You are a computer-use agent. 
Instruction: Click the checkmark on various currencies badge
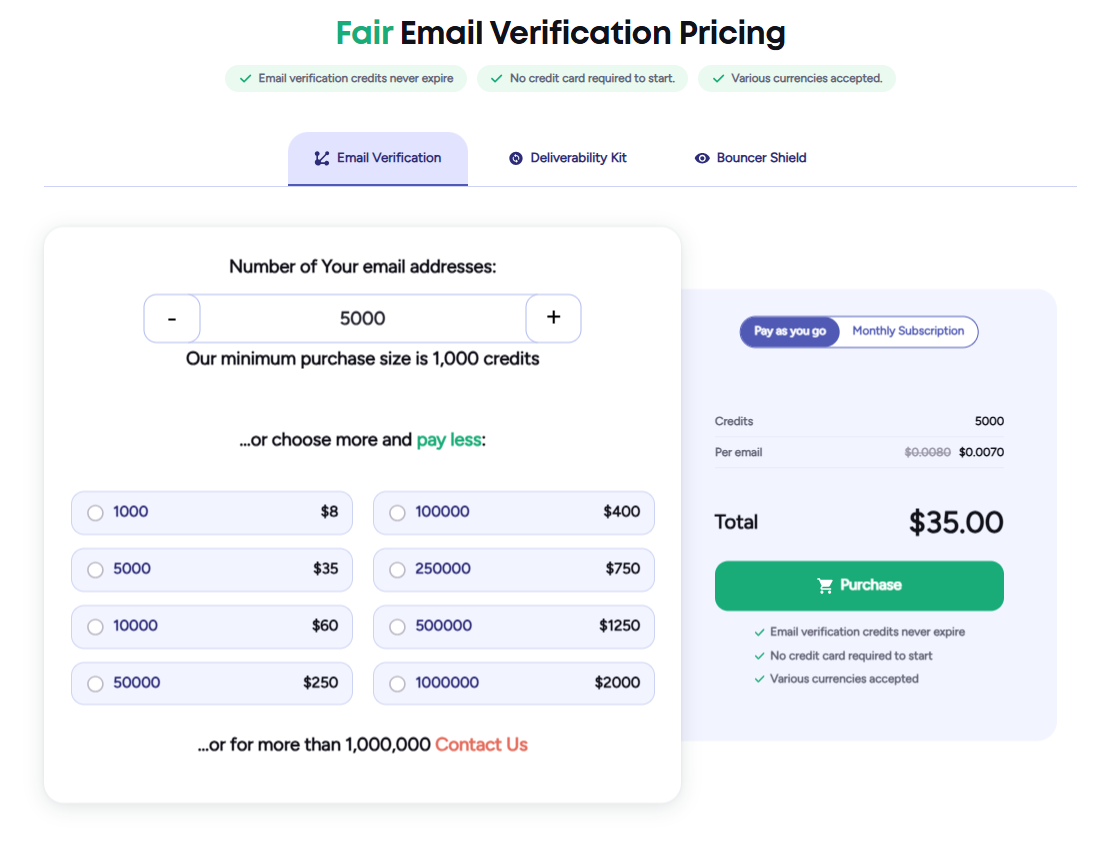(x=718, y=78)
